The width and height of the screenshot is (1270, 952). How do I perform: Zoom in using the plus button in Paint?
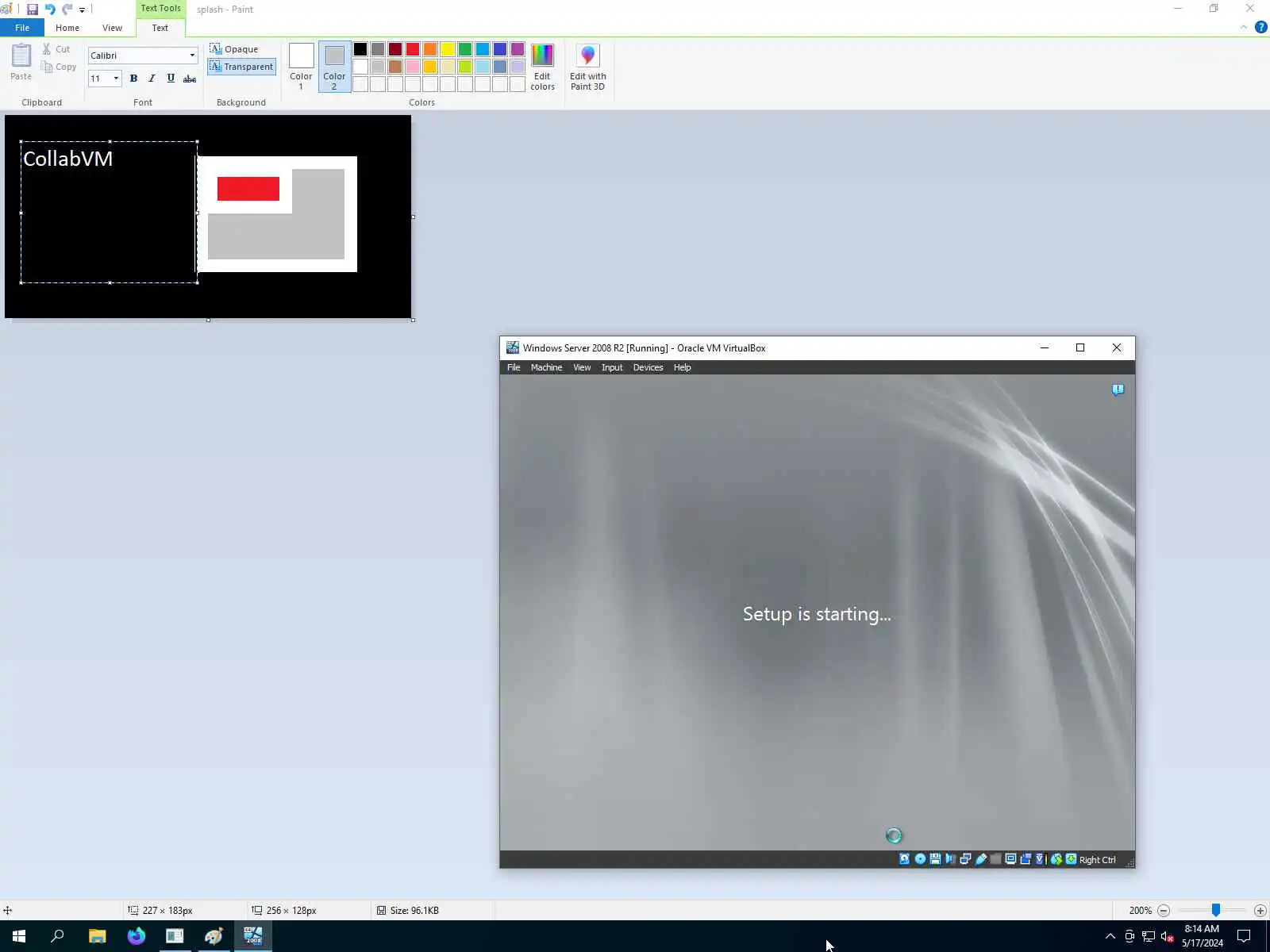(x=1260, y=911)
